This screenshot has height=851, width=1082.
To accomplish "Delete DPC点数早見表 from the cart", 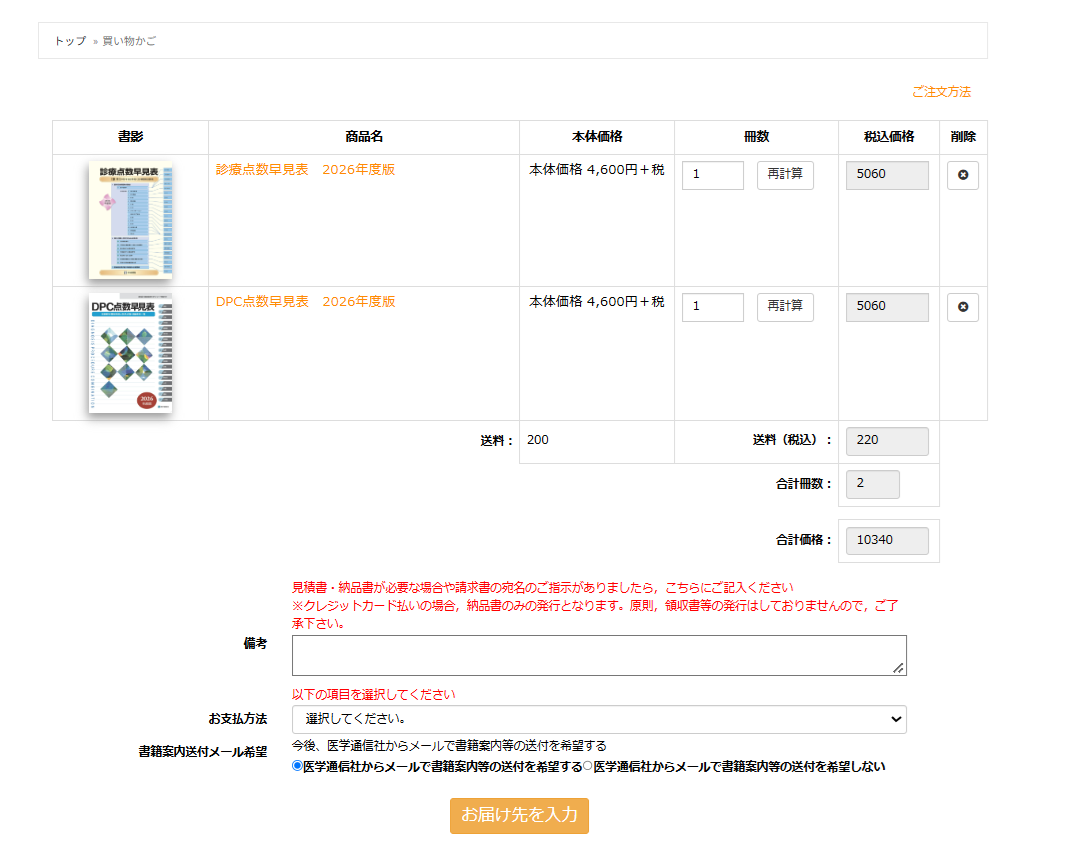I will (963, 307).
